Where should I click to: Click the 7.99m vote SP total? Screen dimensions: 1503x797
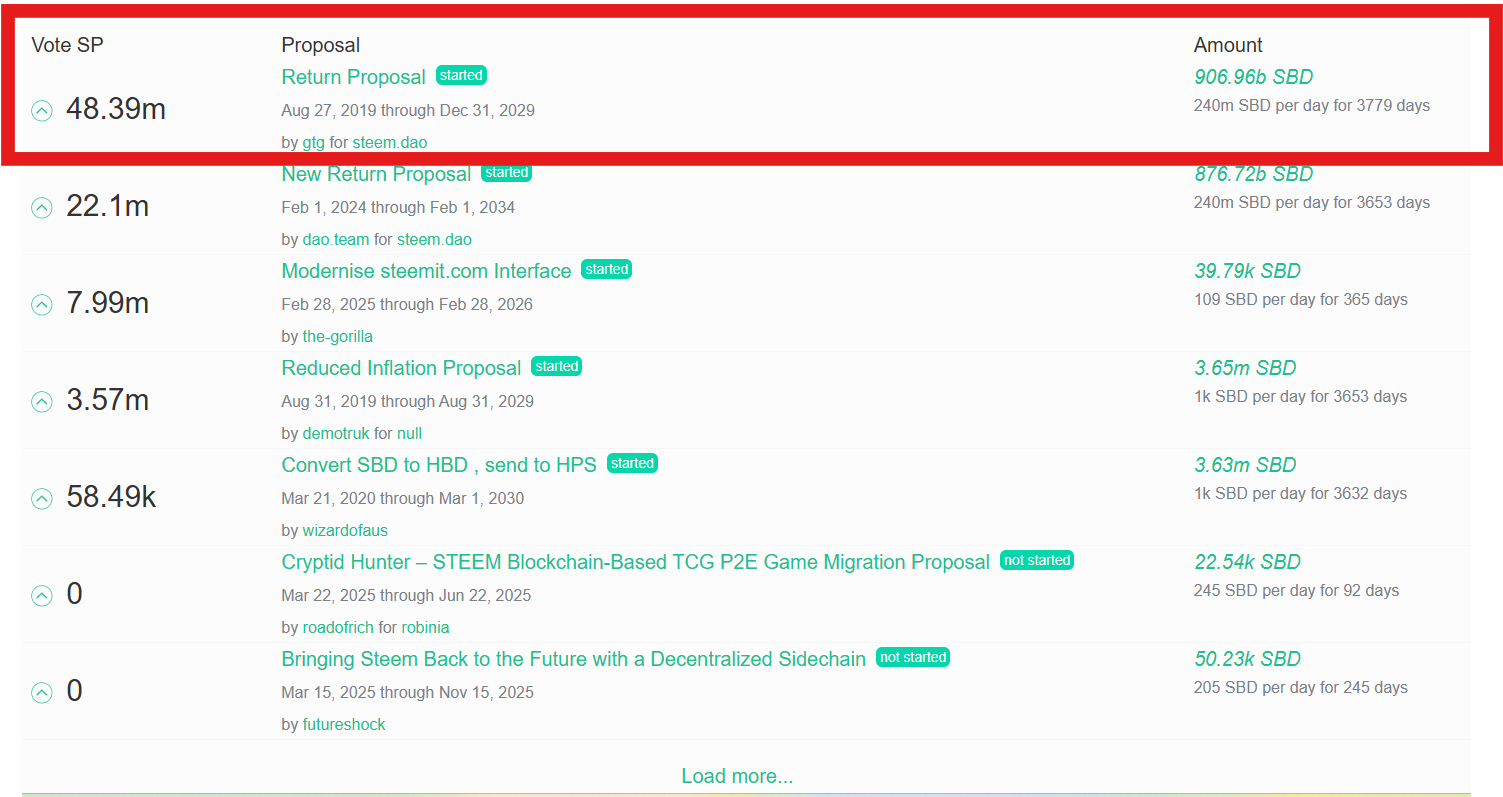click(x=107, y=304)
